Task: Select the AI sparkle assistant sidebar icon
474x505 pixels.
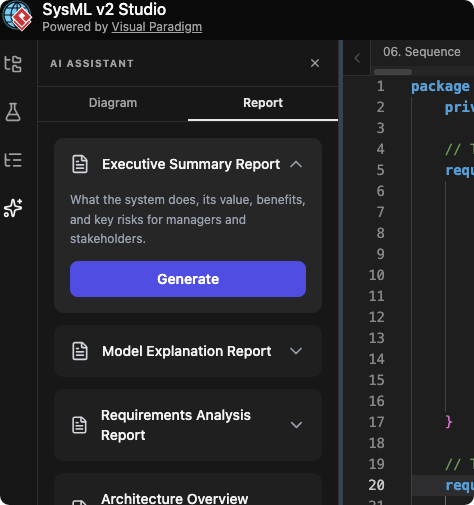Action: click(x=13, y=208)
